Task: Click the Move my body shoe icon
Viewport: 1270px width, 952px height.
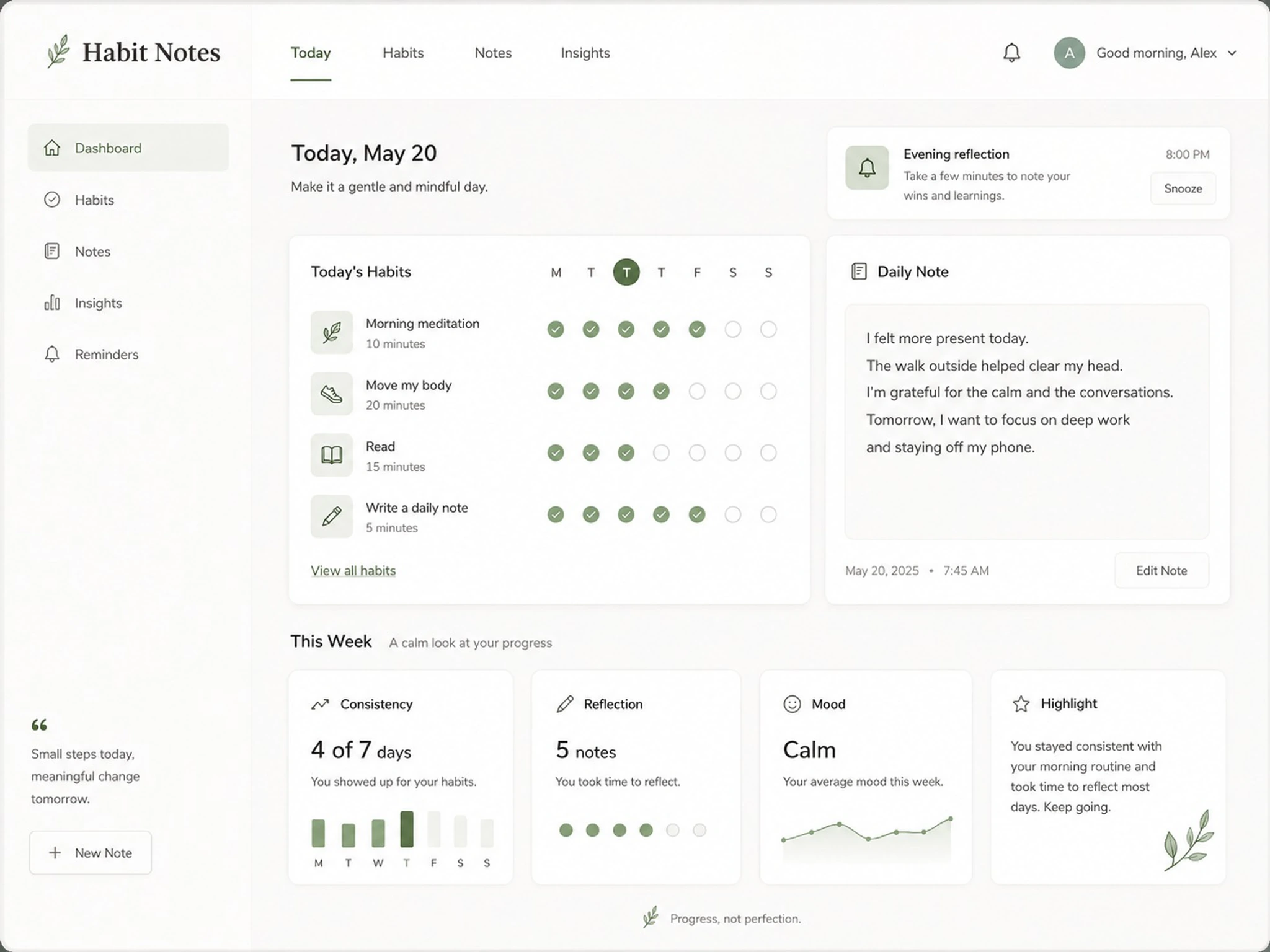Action: tap(332, 394)
